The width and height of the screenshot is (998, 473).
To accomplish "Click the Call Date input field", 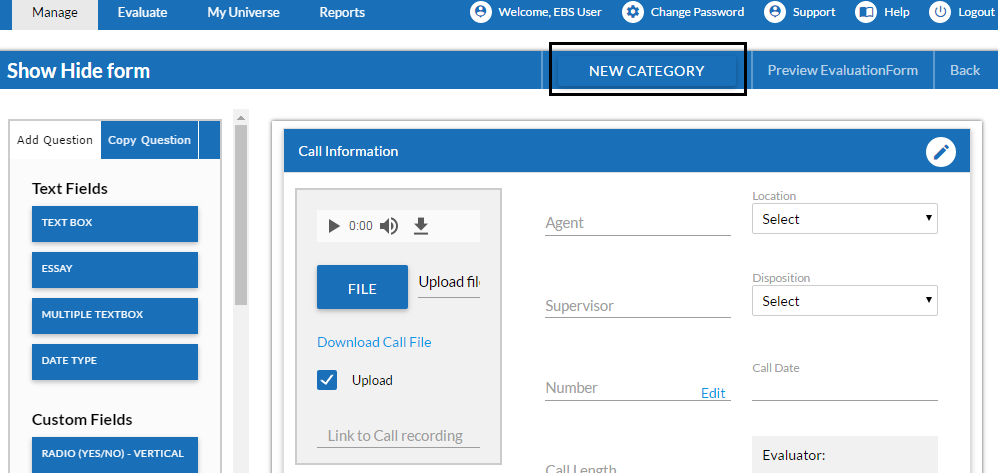I will [845, 388].
